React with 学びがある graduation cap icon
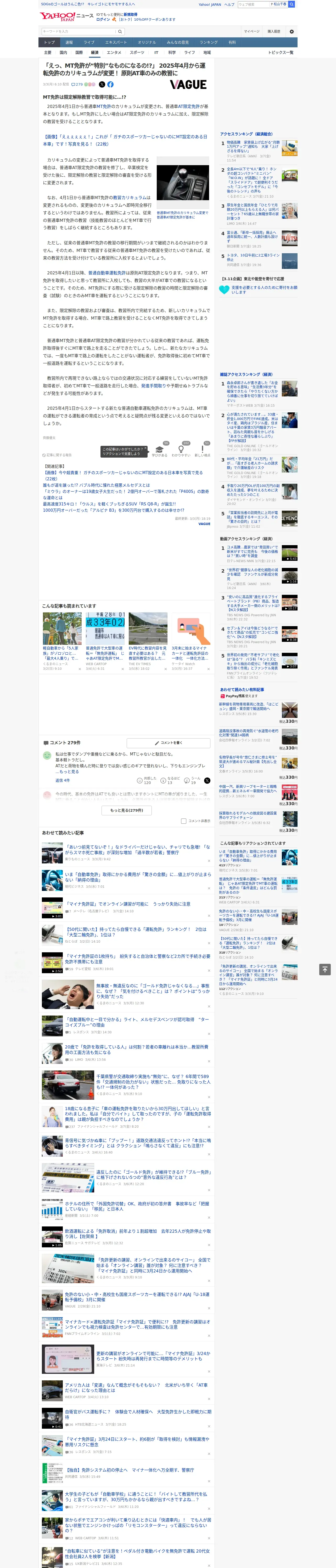This screenshot has width=336, height=1568. click(x=159, y=449)
